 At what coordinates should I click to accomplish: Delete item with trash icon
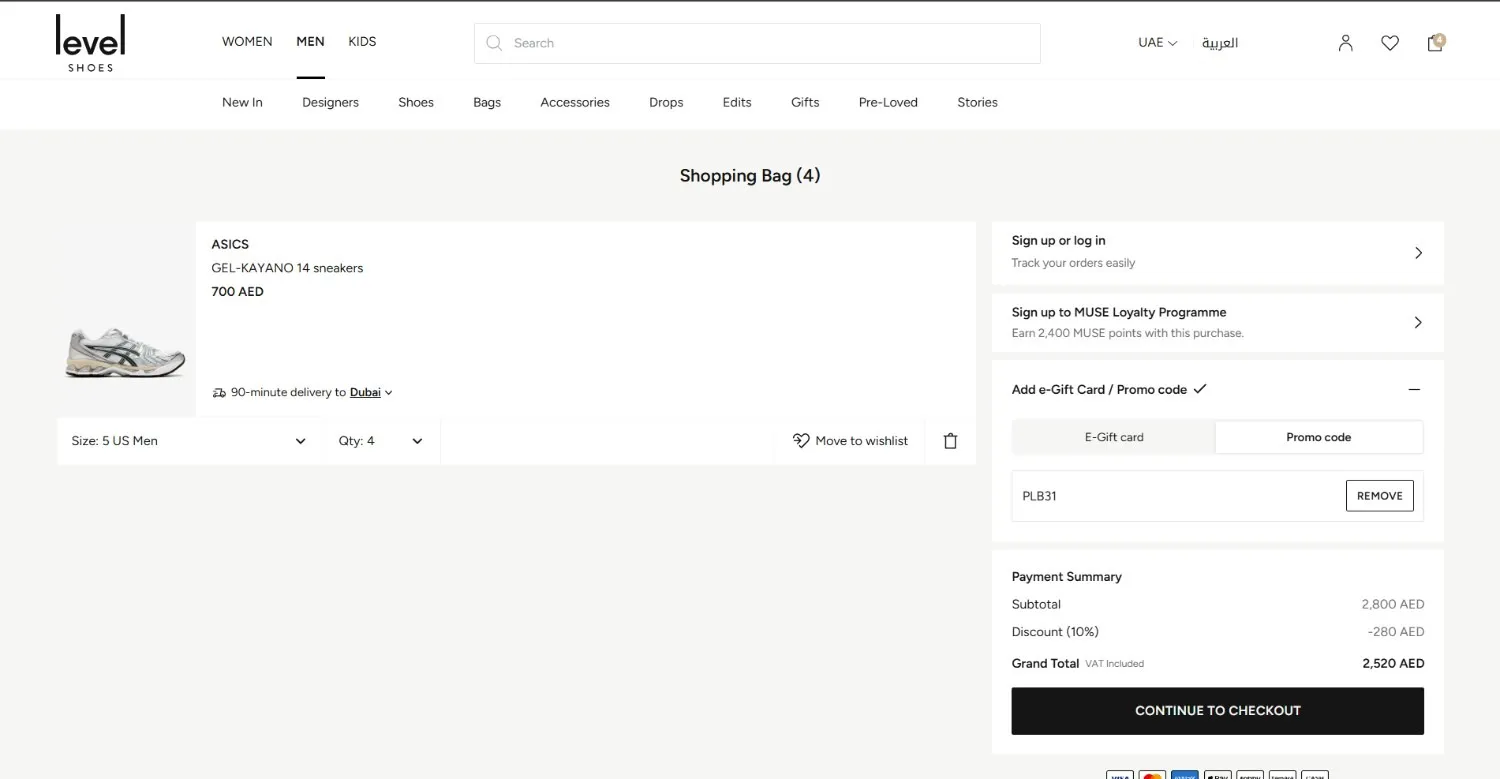tap(951, 441)
